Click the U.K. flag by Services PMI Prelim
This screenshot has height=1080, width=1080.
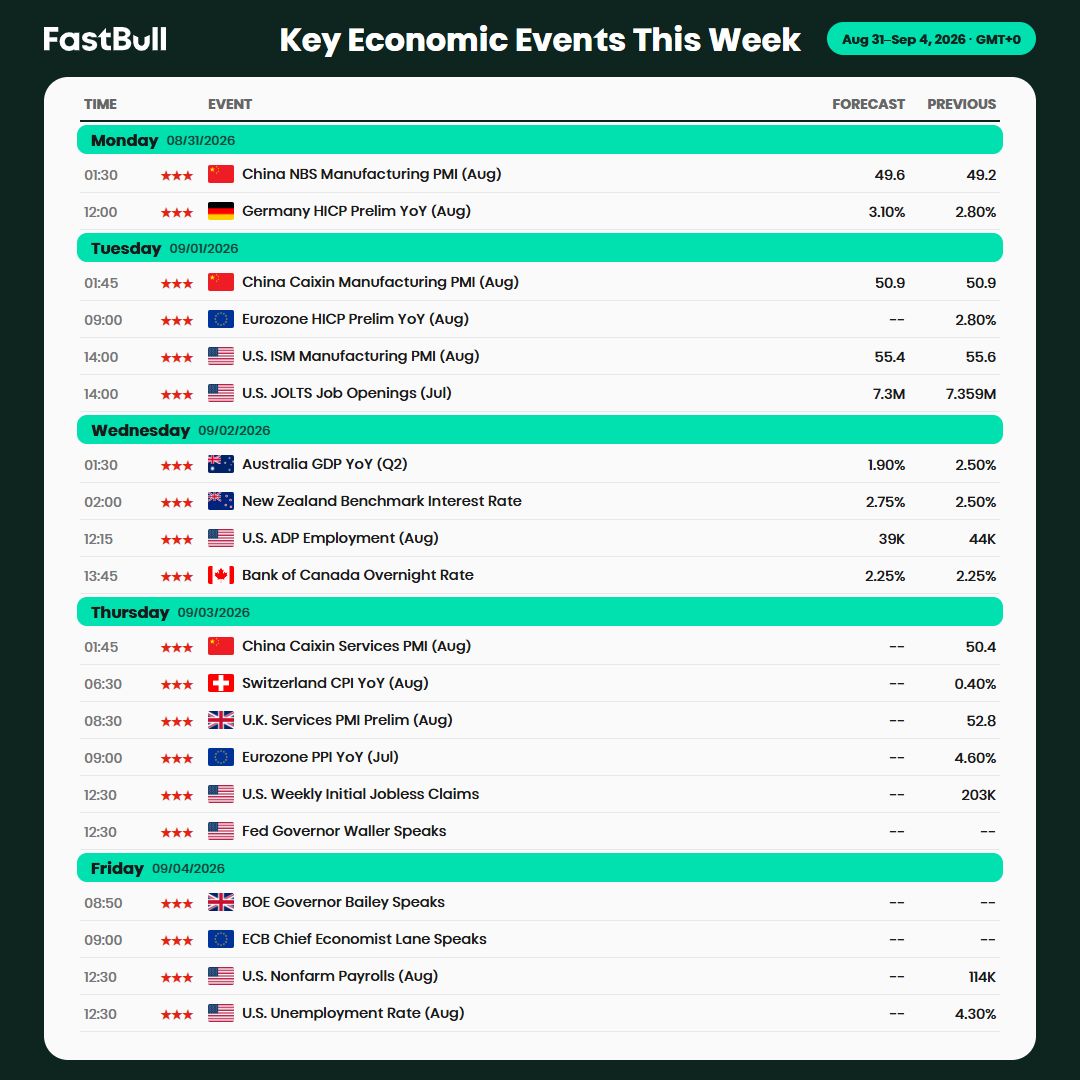tap(220, 720)
